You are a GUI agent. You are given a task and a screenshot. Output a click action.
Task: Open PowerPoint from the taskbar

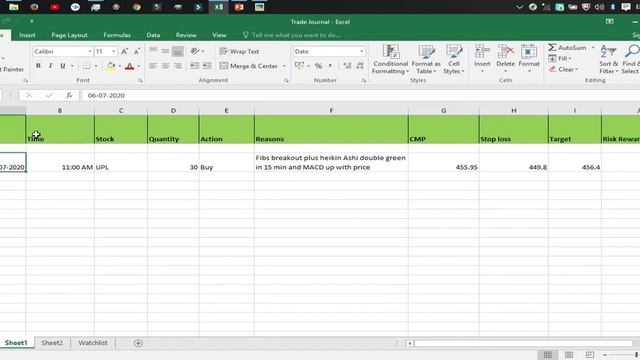pos(239,7)
